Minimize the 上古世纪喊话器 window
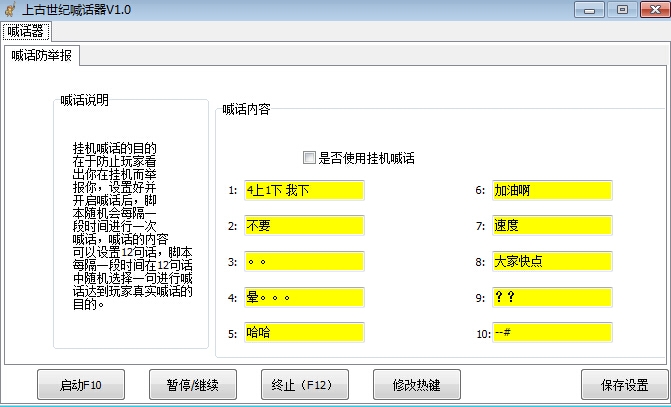Image resolution: width=671 pixels, height=407 pixels. tap(589, 9)
